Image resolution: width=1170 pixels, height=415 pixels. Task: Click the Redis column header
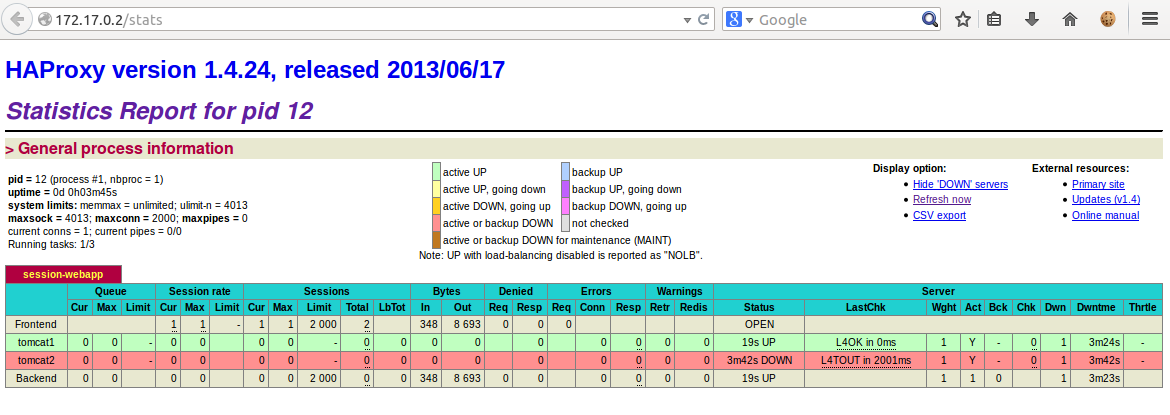click(x=693, y=307)
